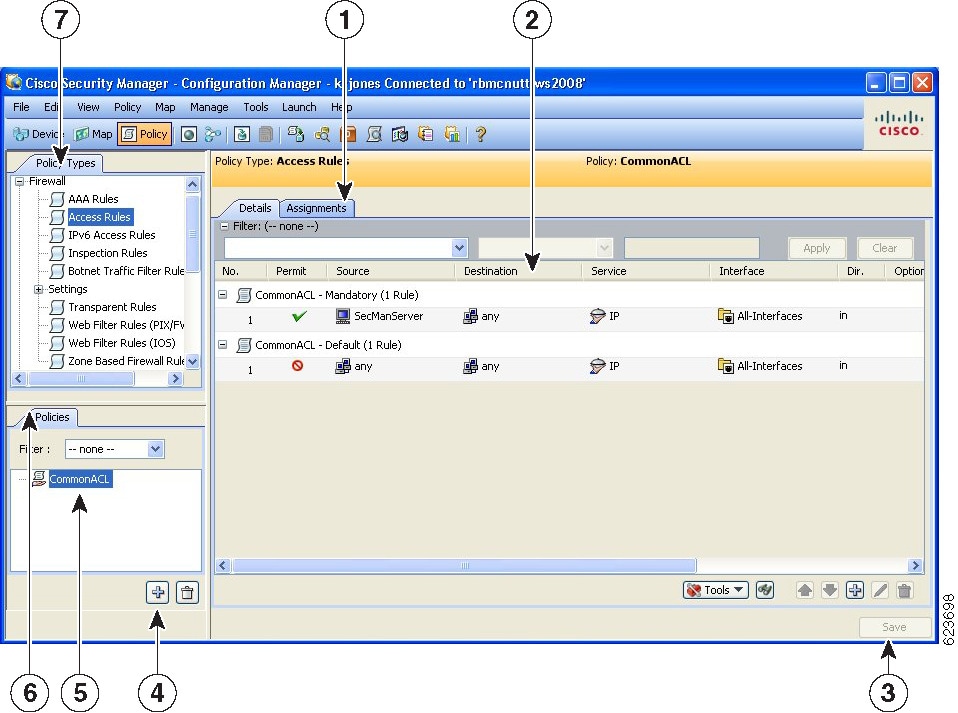
Task: Click the Apply filter button
Action: coord(816,248)
